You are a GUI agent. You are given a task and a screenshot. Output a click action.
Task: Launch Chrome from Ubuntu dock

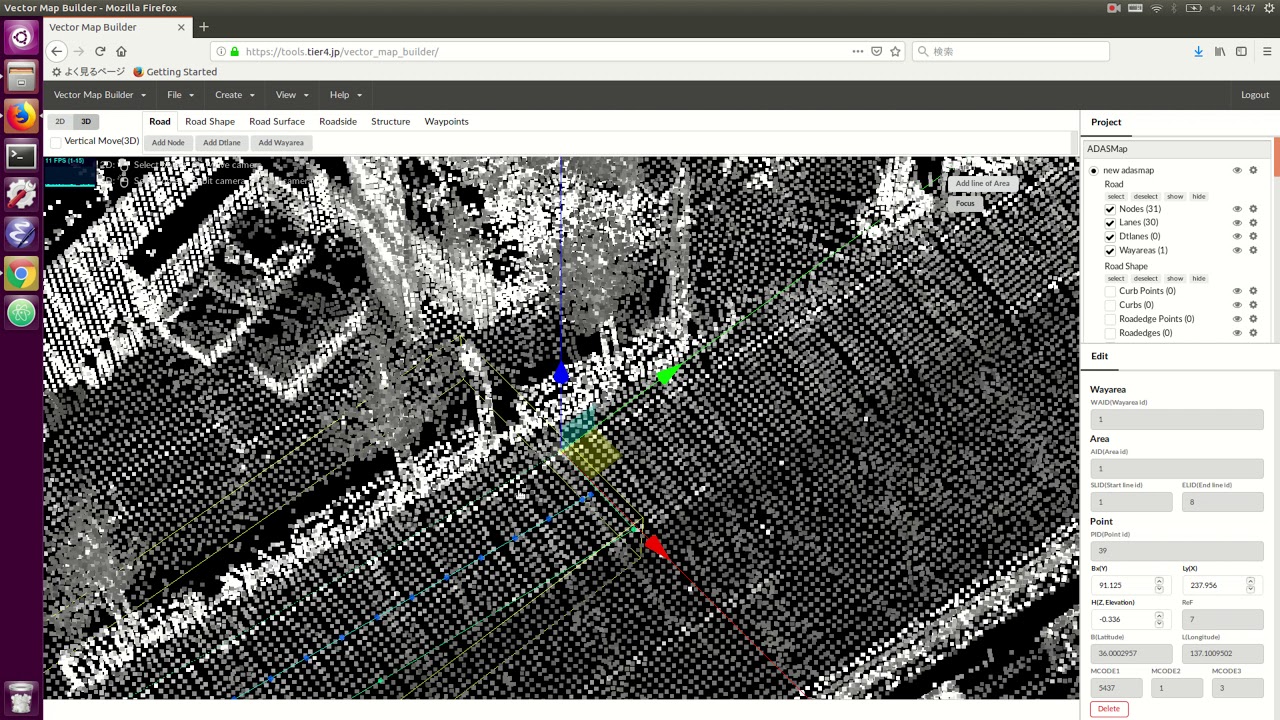(x=21, y=274)
